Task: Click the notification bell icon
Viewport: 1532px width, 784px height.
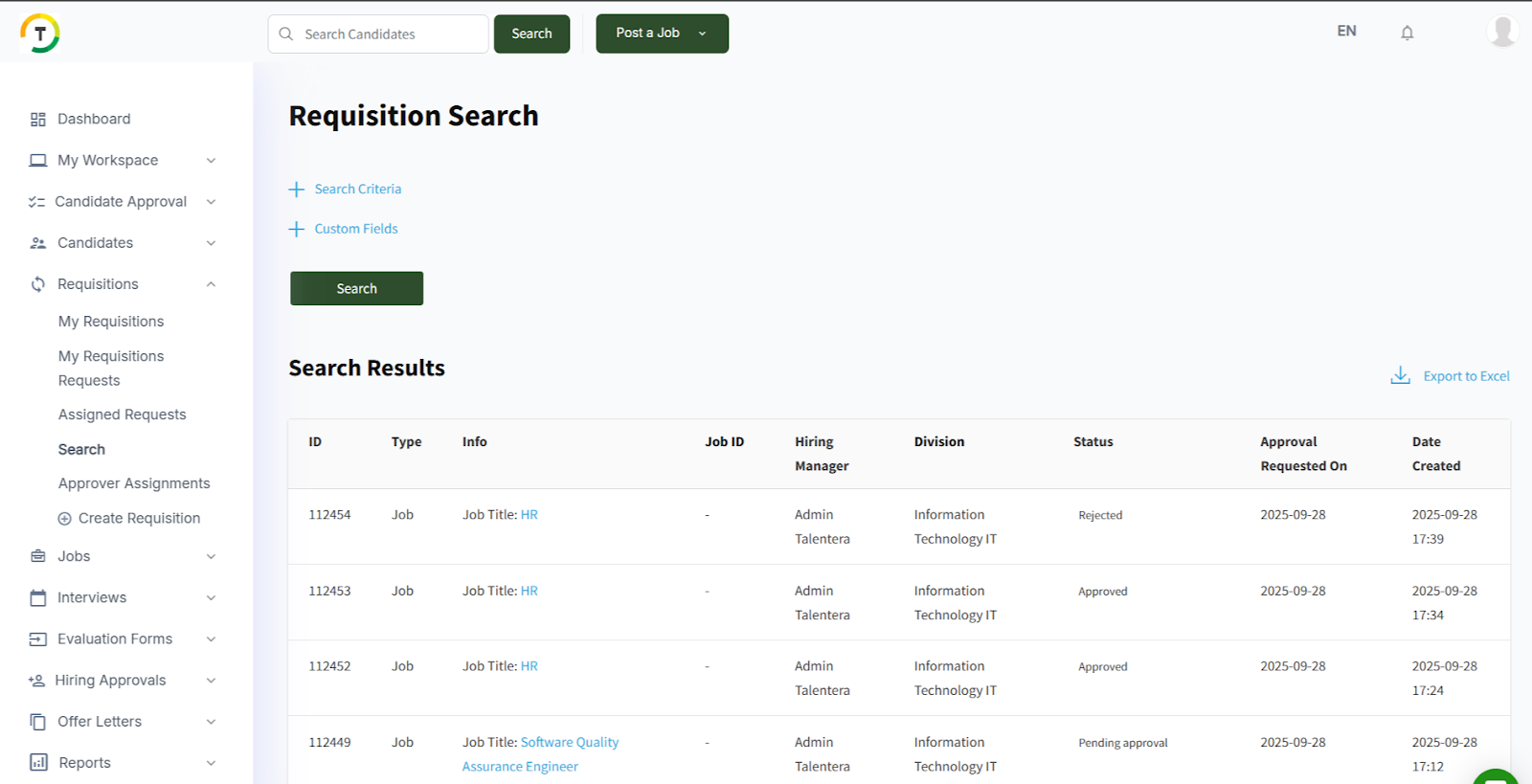Action: click(x=1407, y=33)
